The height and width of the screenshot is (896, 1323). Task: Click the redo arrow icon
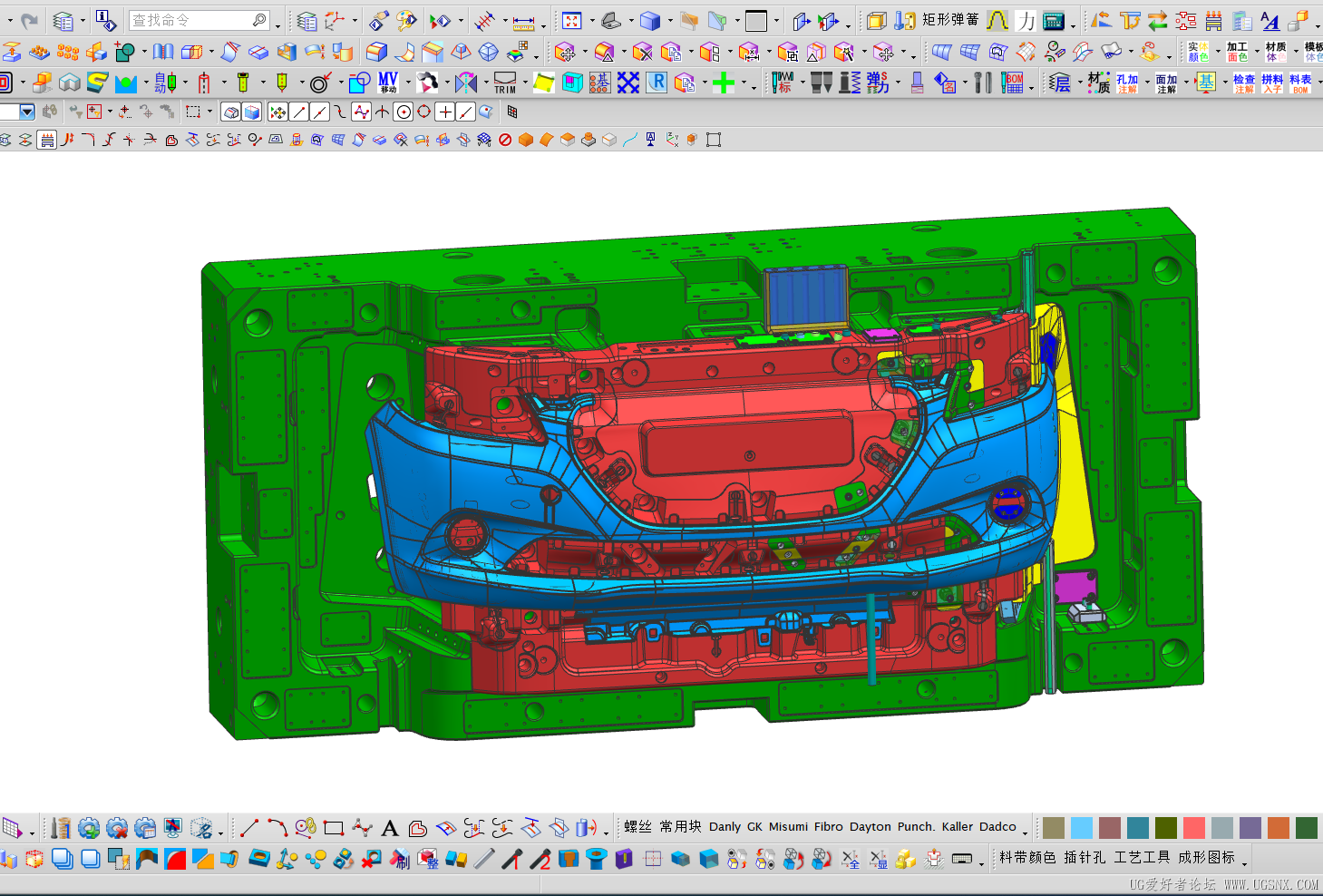pyautogui.click(x=30, y=20)
